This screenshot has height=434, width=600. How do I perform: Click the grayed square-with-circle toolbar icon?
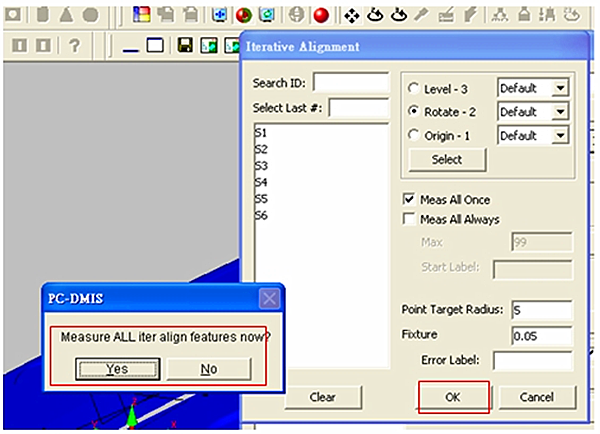[13, 15]
